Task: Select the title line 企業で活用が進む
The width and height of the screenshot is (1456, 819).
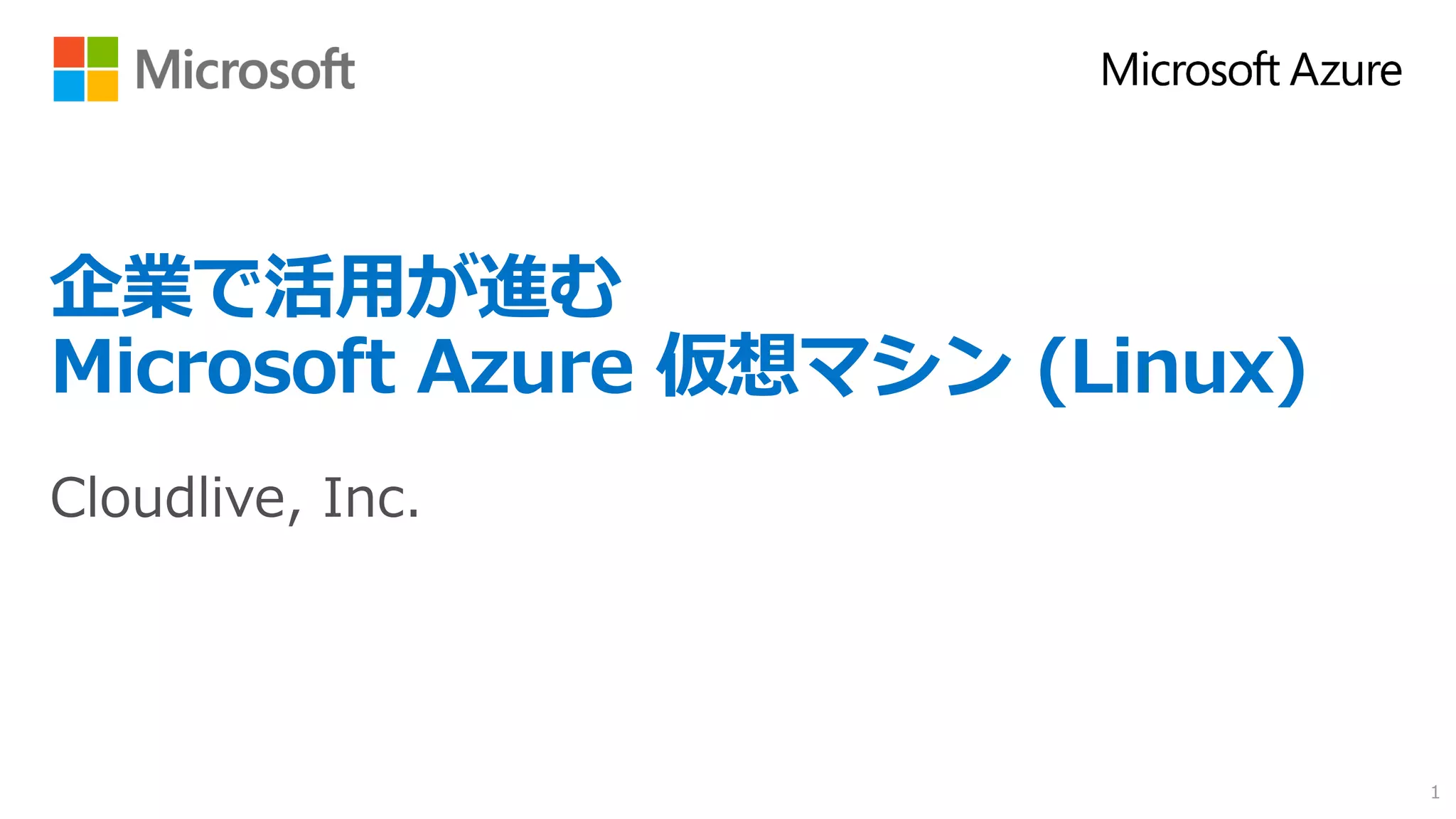Action: [336, 287]
